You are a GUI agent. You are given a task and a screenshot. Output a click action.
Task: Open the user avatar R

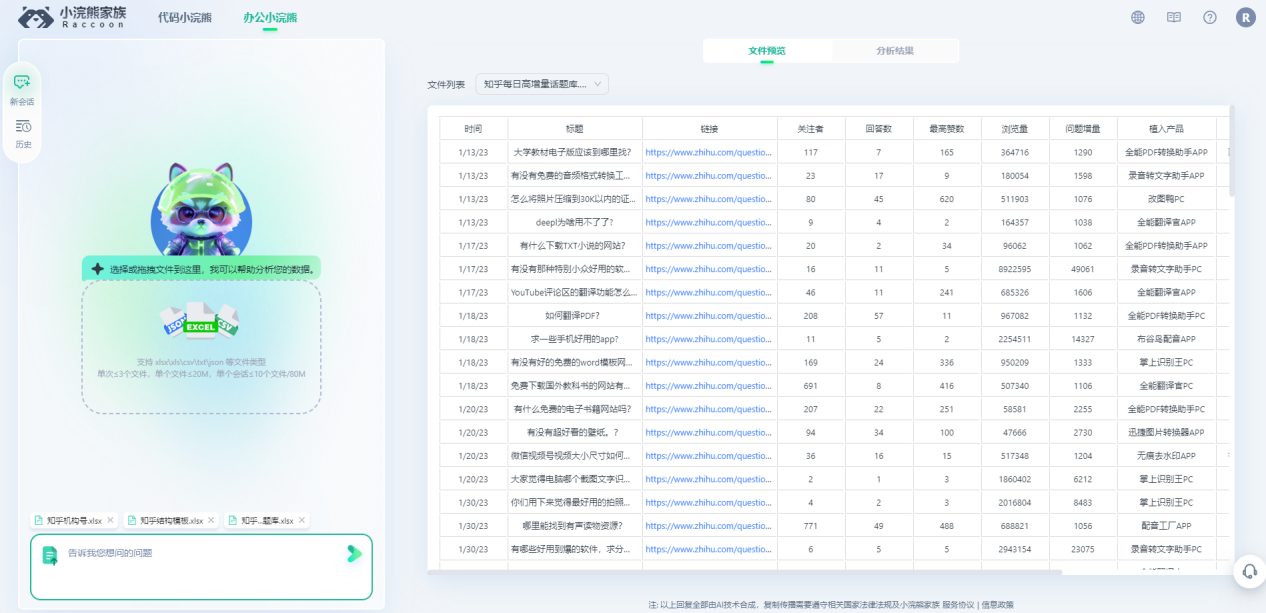(1246, 17)
